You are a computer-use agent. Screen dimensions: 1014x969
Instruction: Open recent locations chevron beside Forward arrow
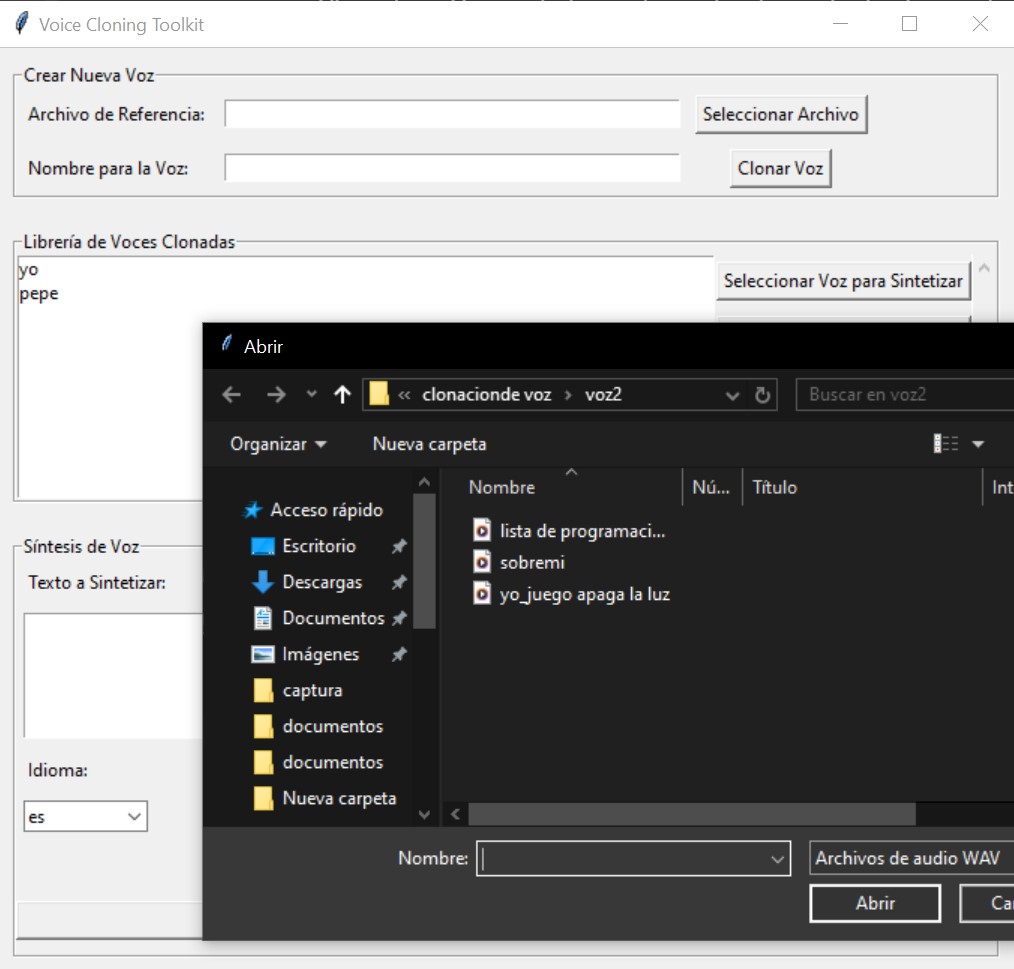[312, 393]
